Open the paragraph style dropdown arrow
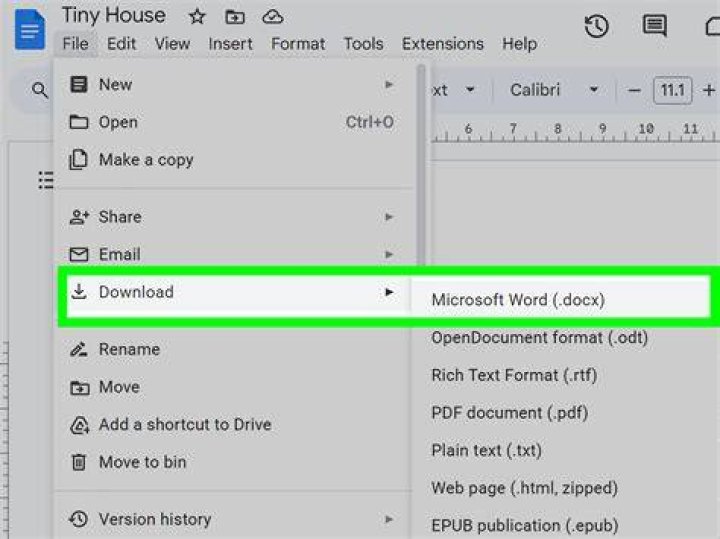 [x=470, y=90]
